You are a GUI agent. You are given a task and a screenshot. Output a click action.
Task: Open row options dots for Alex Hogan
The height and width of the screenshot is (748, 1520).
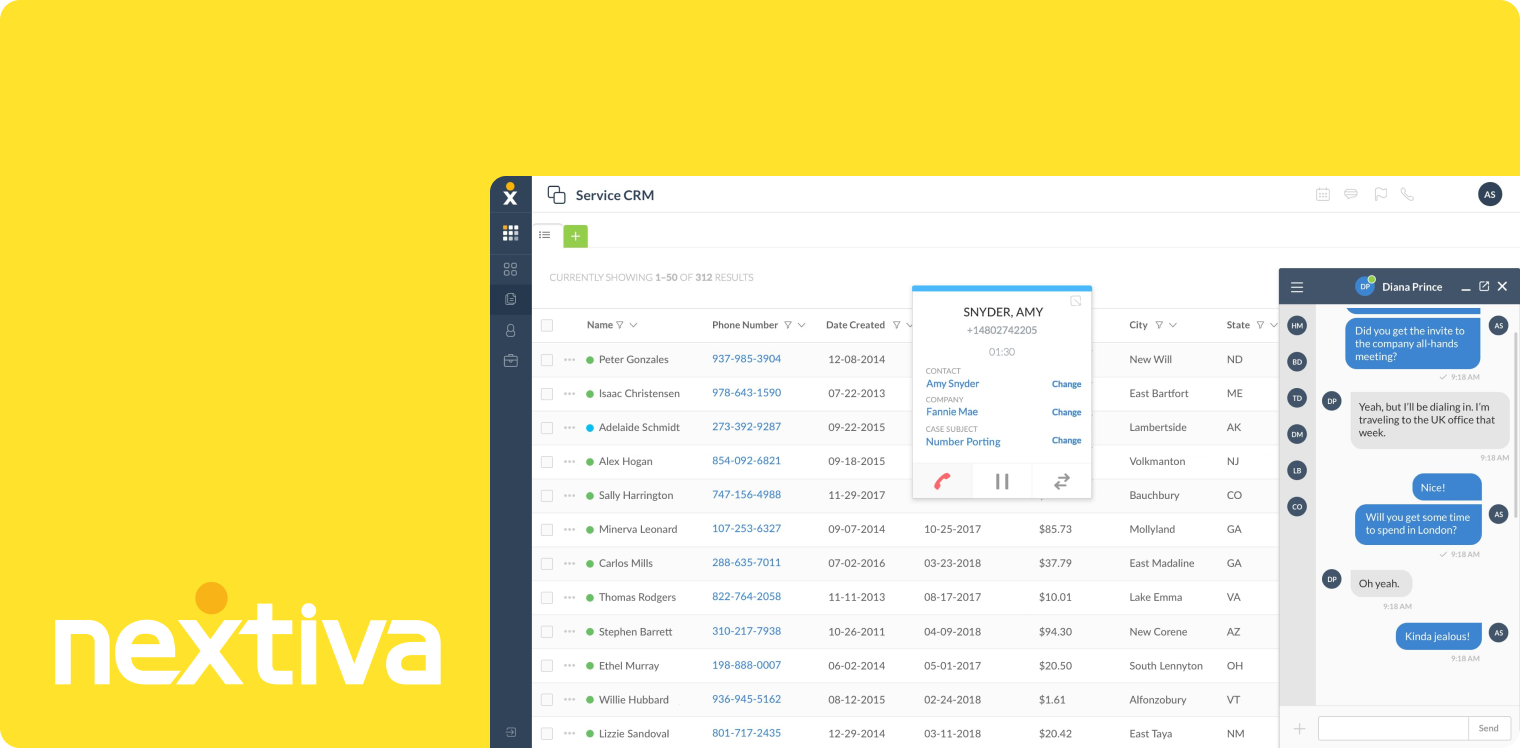coord(570,462)
